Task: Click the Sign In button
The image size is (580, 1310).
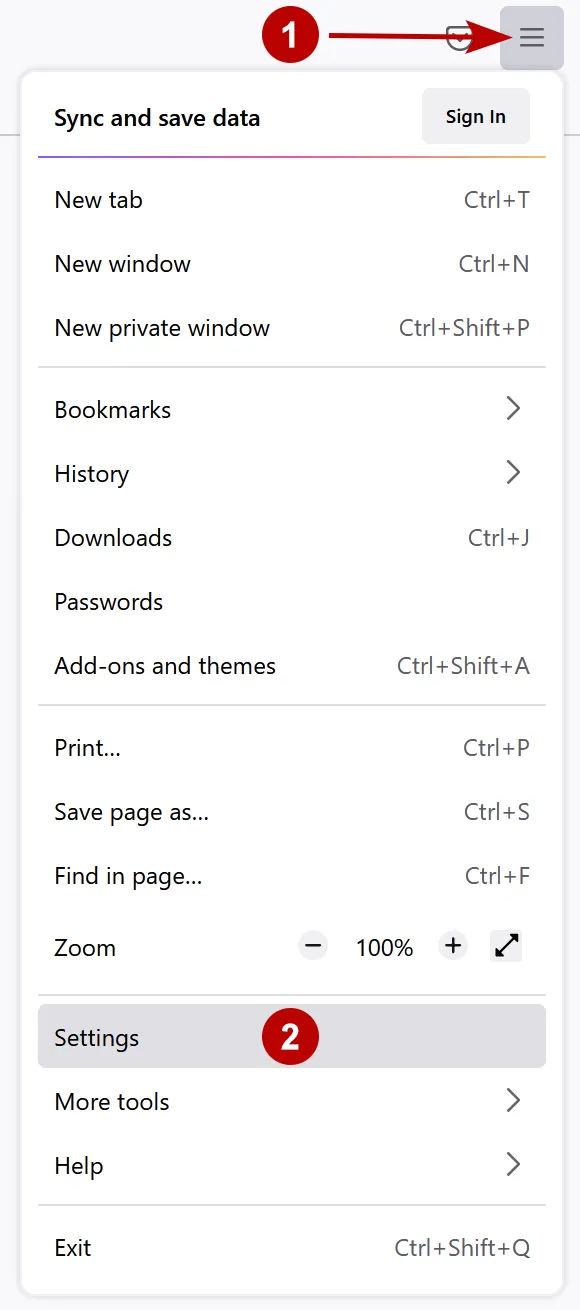Action: [475, 115]
